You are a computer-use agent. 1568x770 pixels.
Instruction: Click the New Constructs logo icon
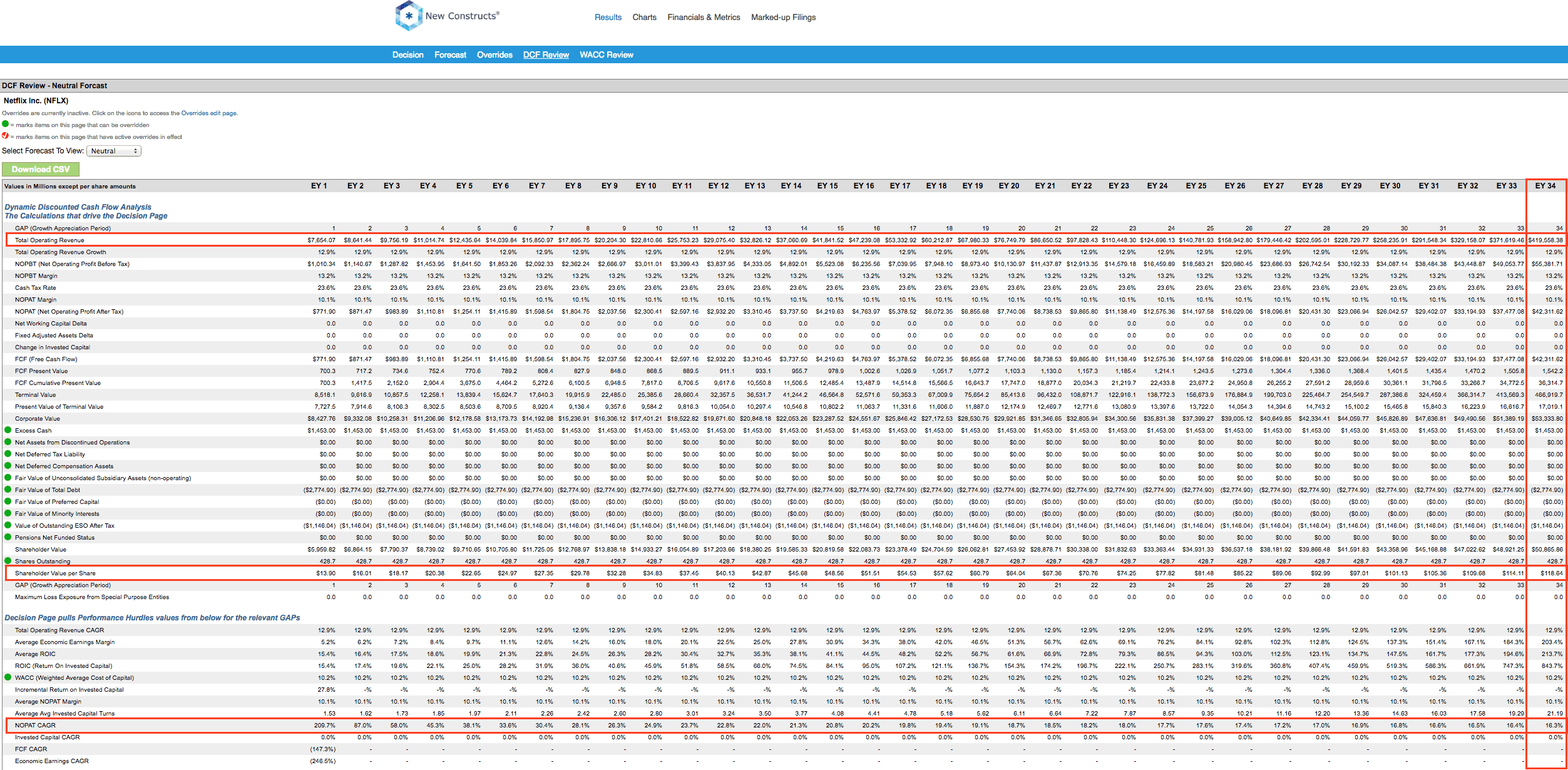(409, 16)
